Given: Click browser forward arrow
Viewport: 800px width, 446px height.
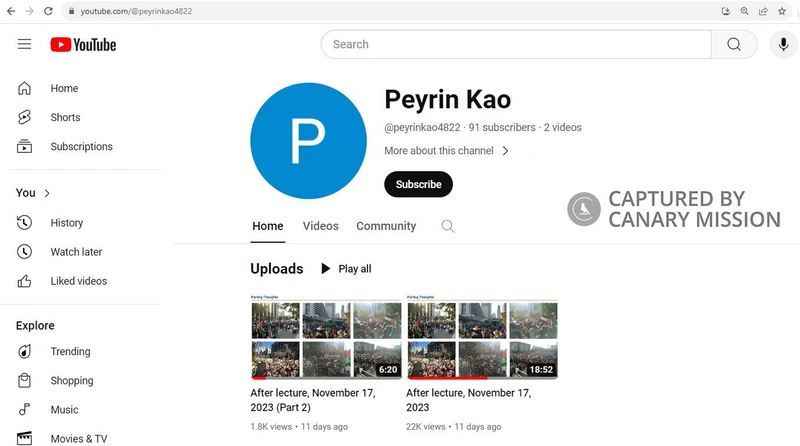Looking at the screenshot, I should (x=30, y=11).
